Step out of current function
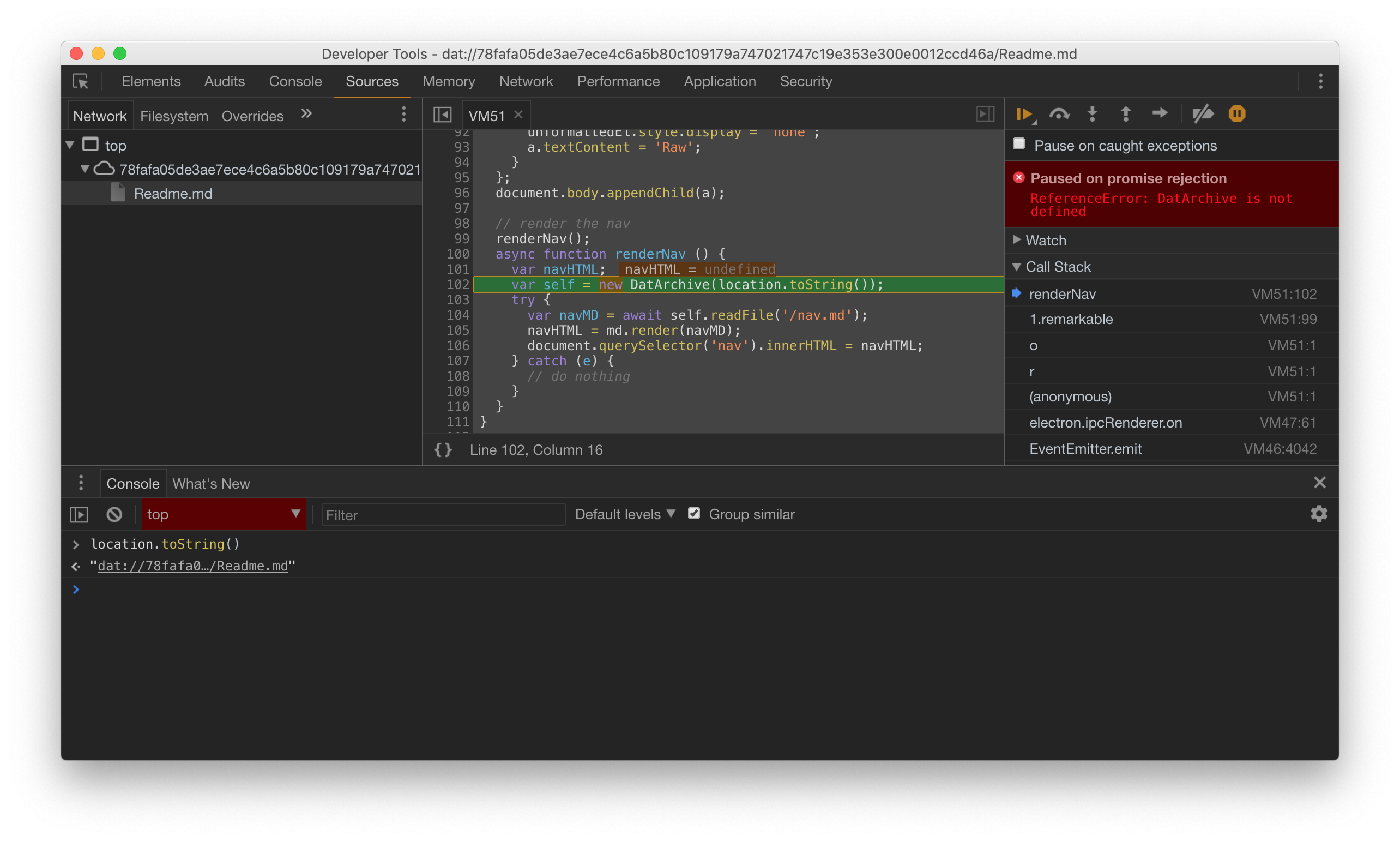The height and width of the screenshot is (841, 1400). coord(1126,113)
